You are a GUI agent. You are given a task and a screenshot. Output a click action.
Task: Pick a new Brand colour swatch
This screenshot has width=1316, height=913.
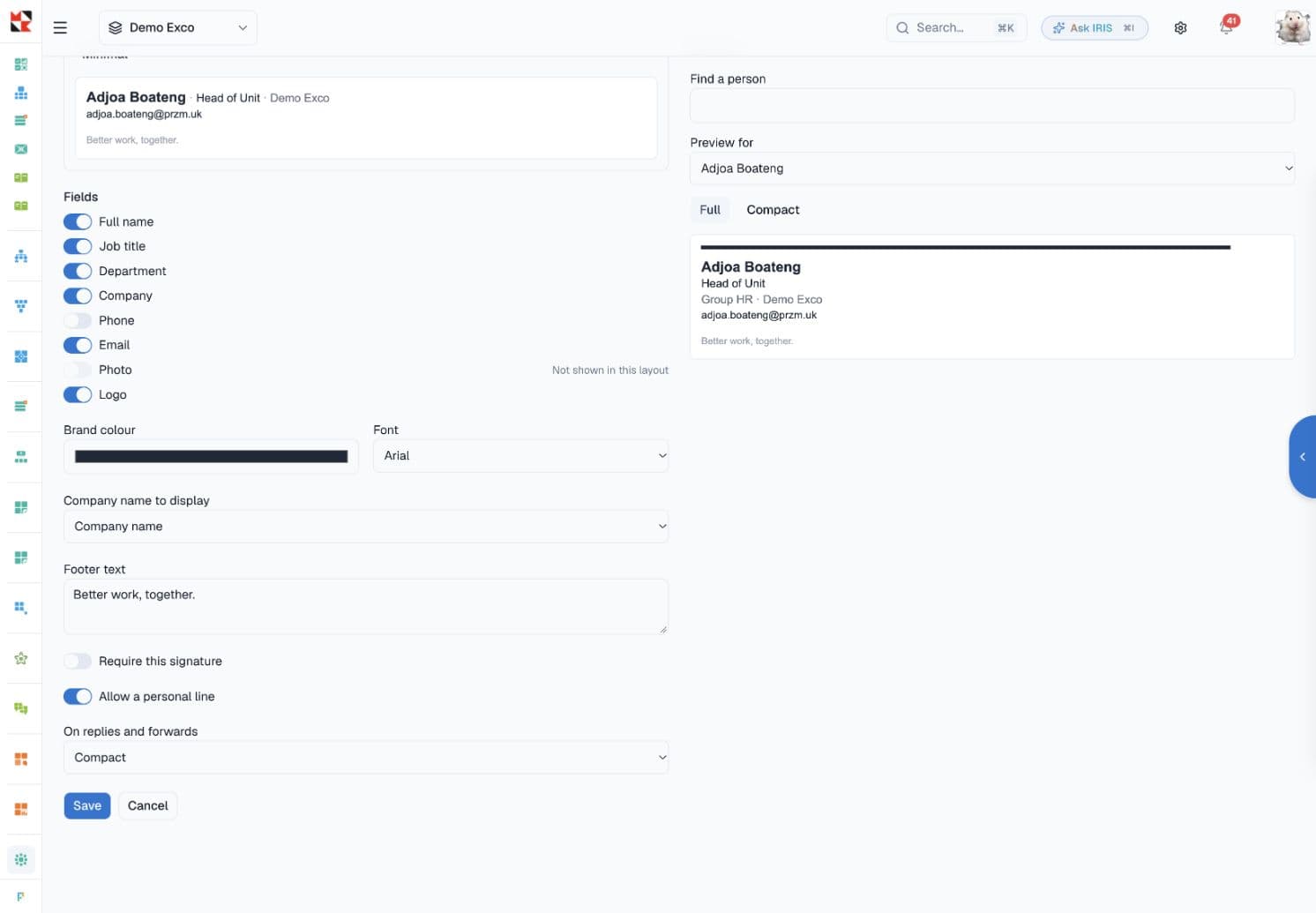pyautogui.click(x=211, y=456)
